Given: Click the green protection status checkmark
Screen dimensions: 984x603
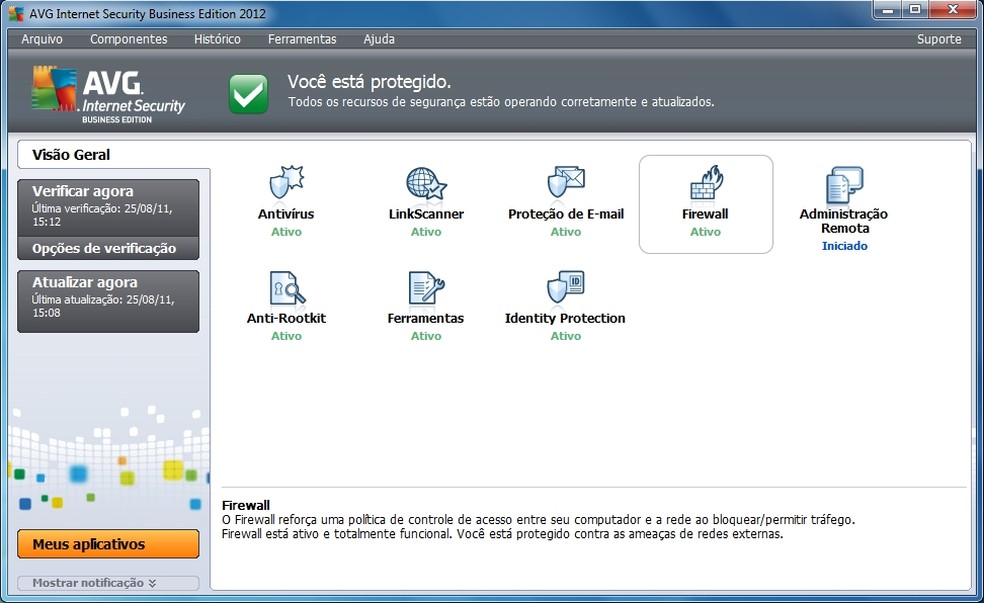Looking at the screenshot, I should point(248,92).
